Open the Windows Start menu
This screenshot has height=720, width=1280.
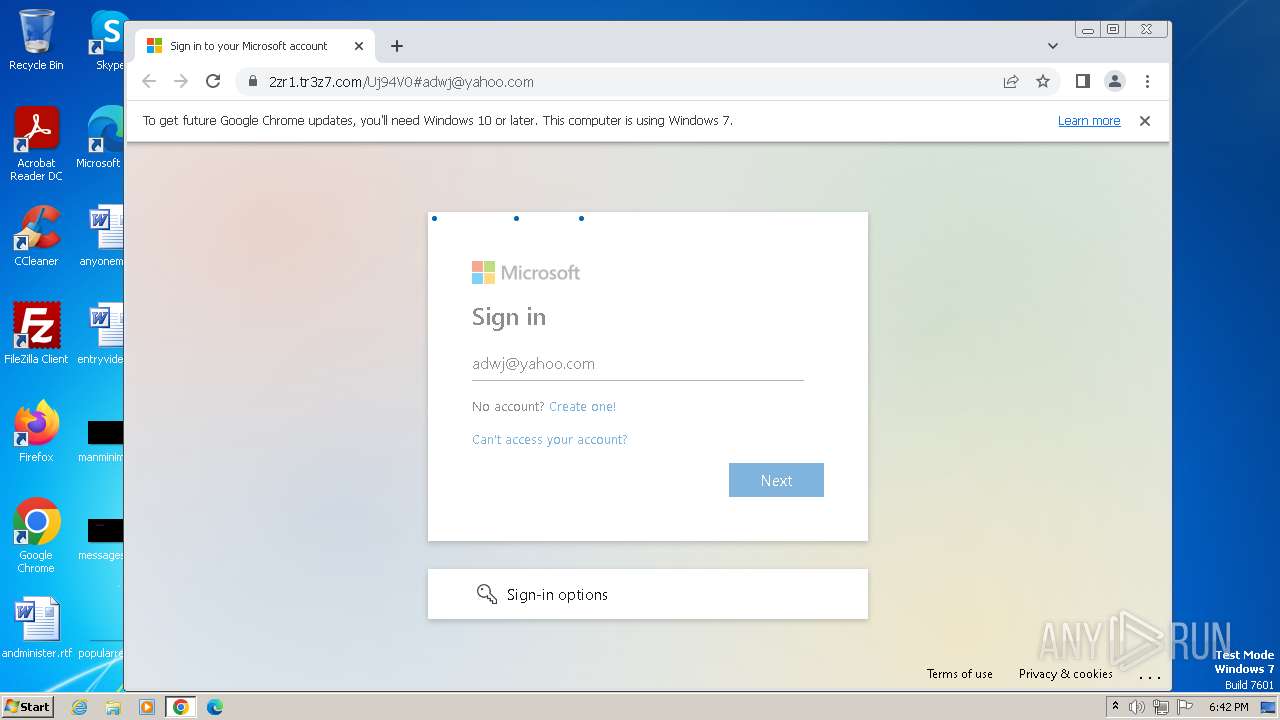pyautogui.click(x=27, y=706)
